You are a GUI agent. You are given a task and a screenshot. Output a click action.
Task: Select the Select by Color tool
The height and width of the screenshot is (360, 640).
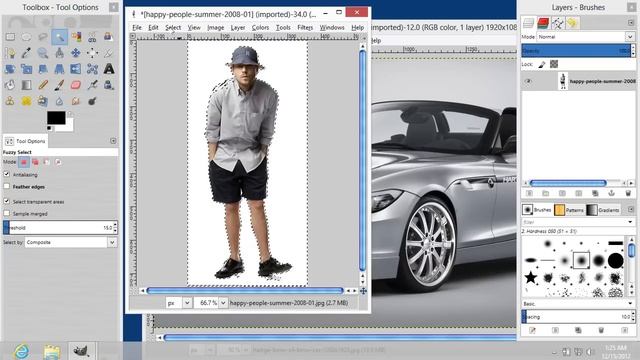[76, 37]
